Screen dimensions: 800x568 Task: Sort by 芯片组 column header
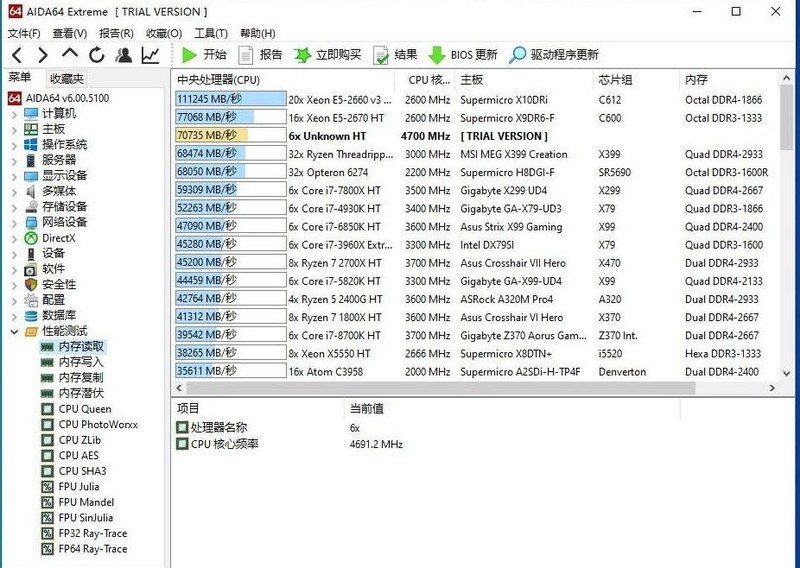[x=638, y=80]
